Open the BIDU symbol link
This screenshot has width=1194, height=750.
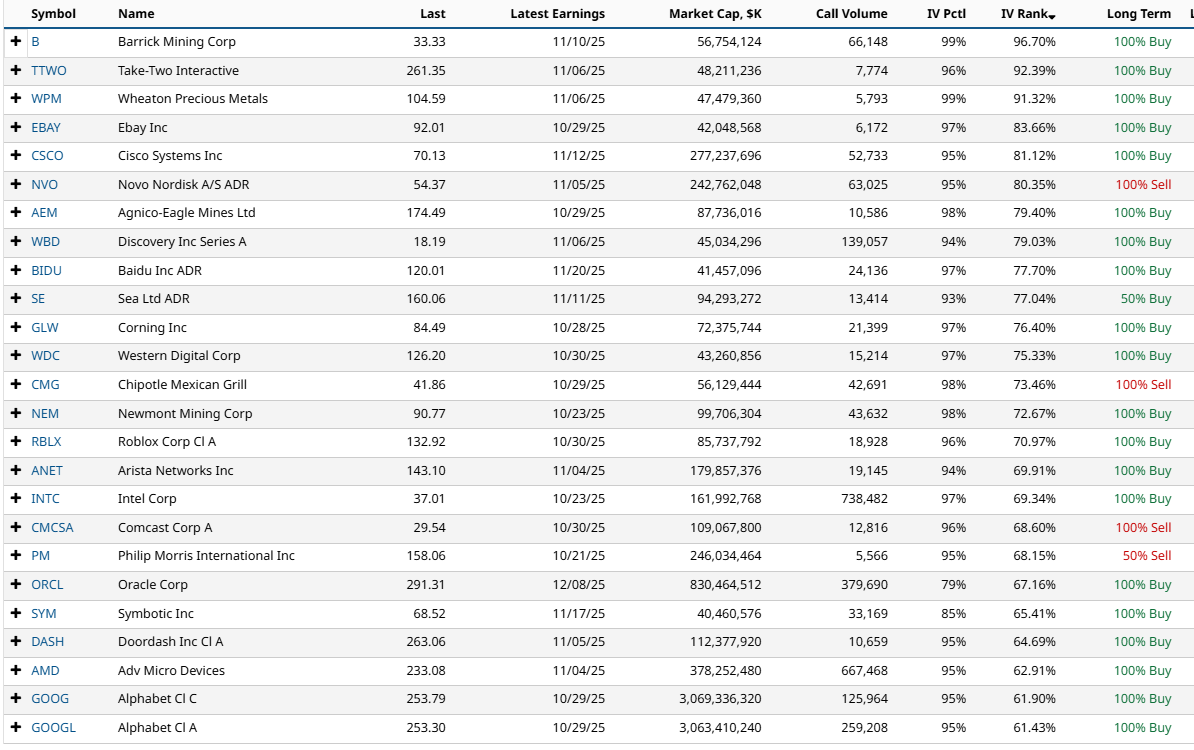click(46, 271)
